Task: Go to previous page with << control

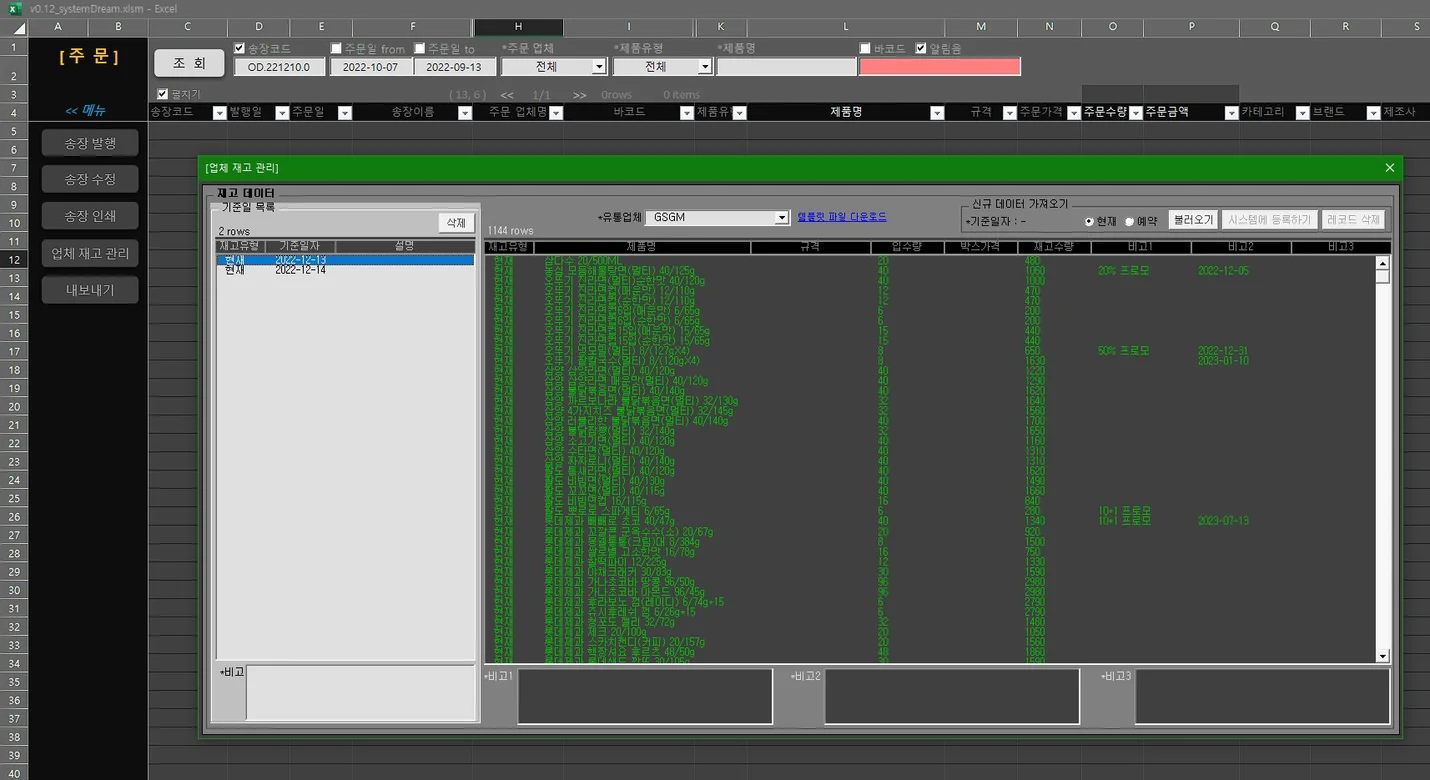Action: [x=507, y=95]
